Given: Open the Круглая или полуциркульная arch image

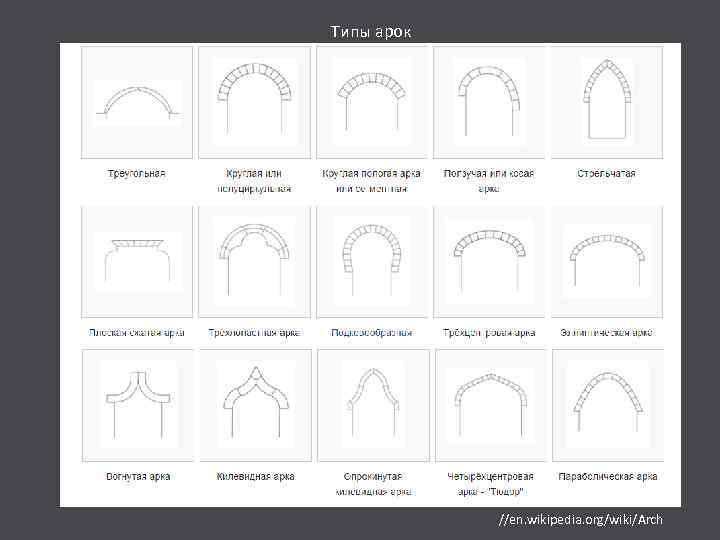Looking at the screenshot, I should coord(254,102).
